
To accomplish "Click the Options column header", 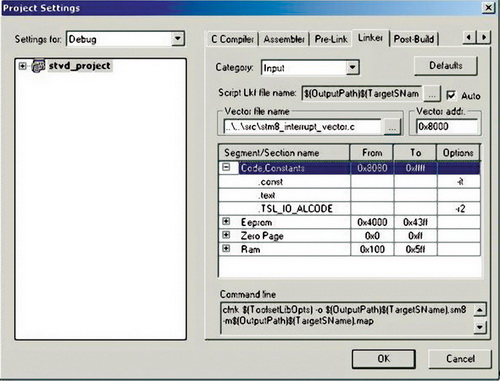I will (458, 153).
